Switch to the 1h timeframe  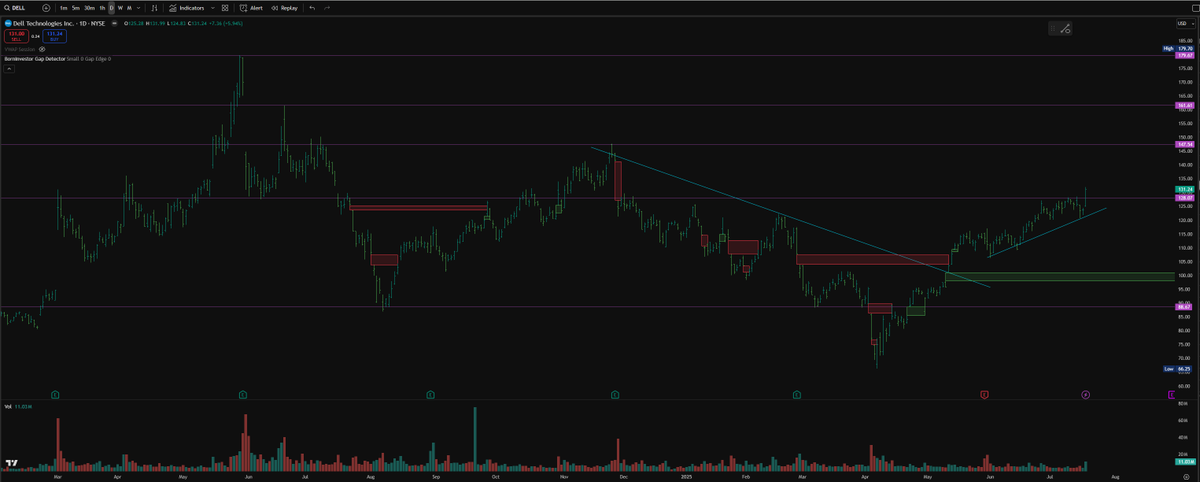[102, 8]
